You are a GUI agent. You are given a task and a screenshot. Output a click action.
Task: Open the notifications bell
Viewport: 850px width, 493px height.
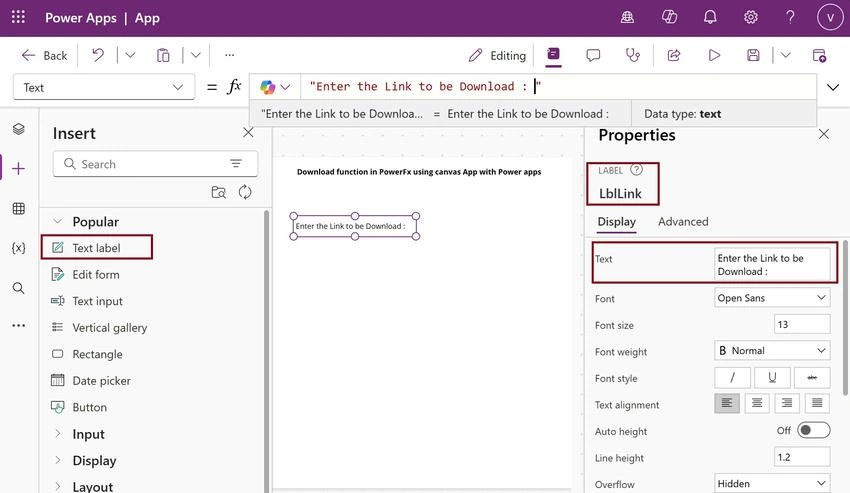[710, 17]
